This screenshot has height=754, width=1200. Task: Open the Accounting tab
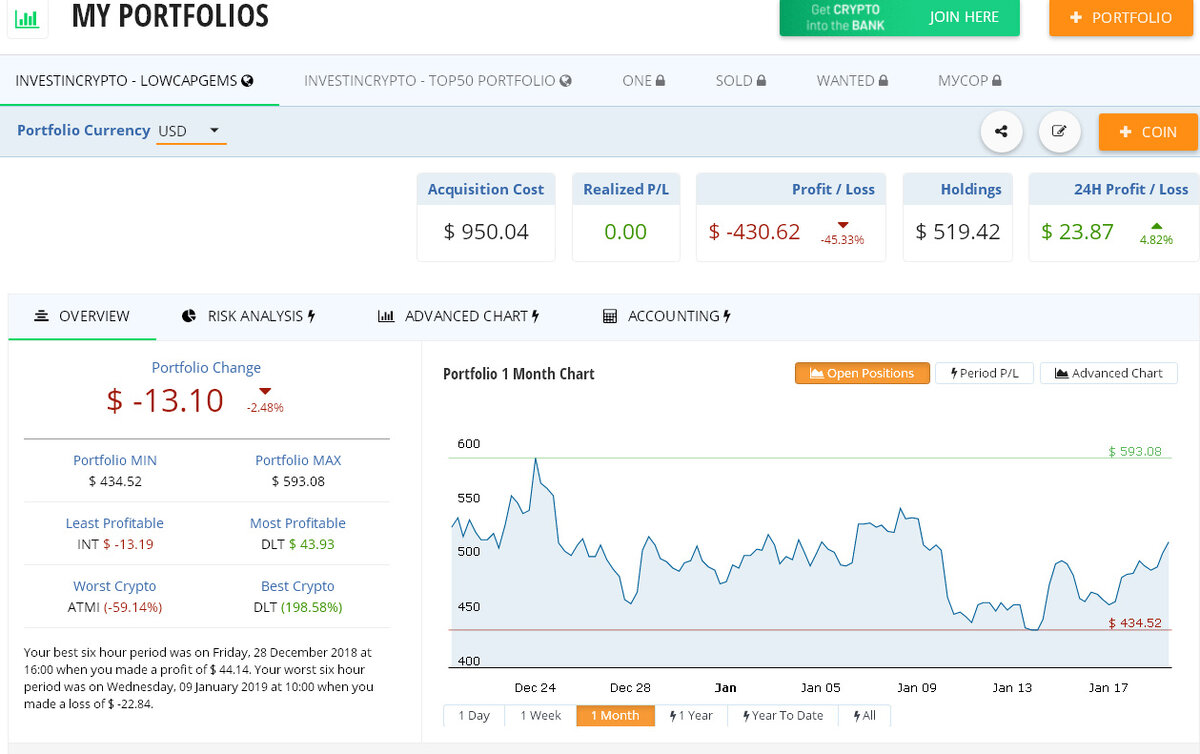tap(667, 316)
